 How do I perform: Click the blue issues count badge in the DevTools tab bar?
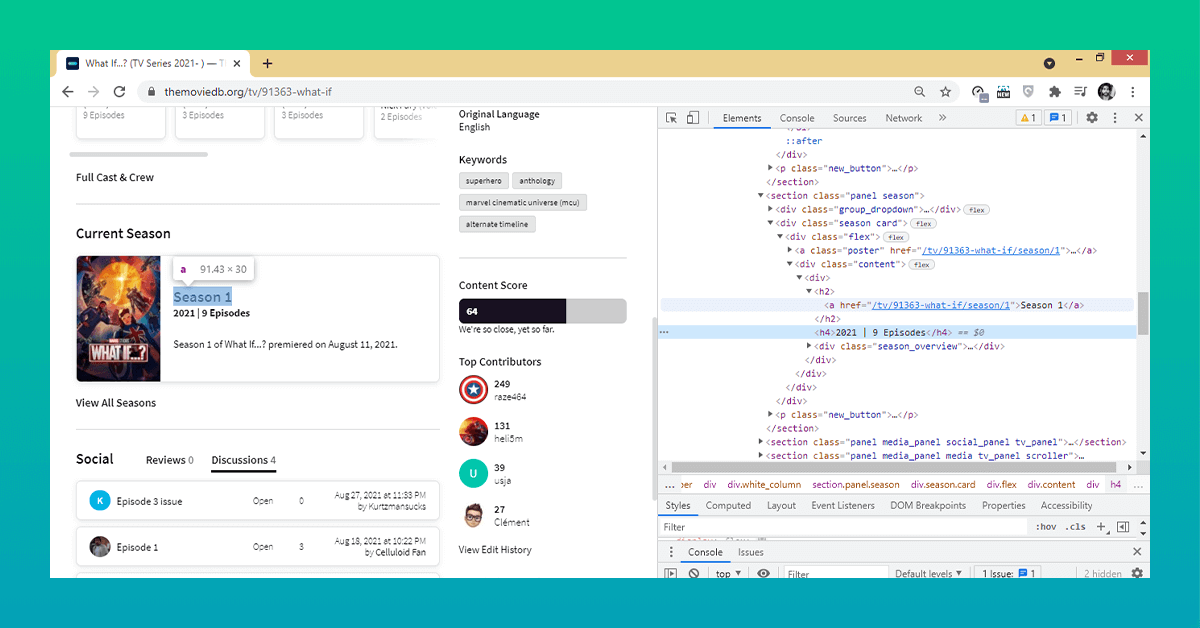coord(1057,118)
